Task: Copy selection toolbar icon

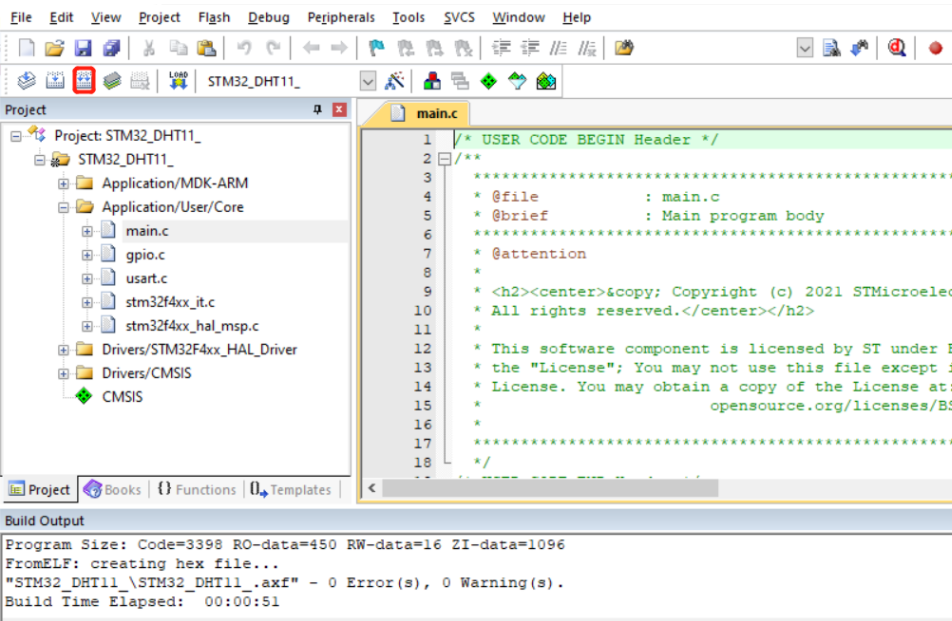Action: [178, 48]
